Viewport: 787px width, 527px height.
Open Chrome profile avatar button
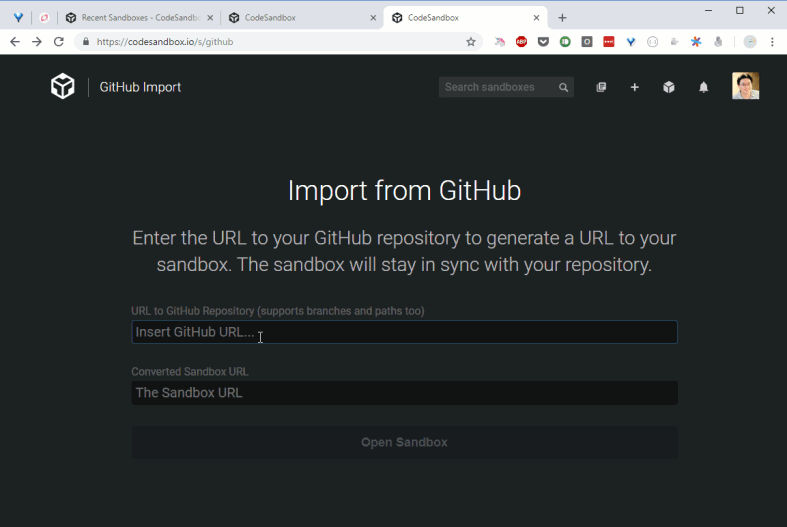750,42
